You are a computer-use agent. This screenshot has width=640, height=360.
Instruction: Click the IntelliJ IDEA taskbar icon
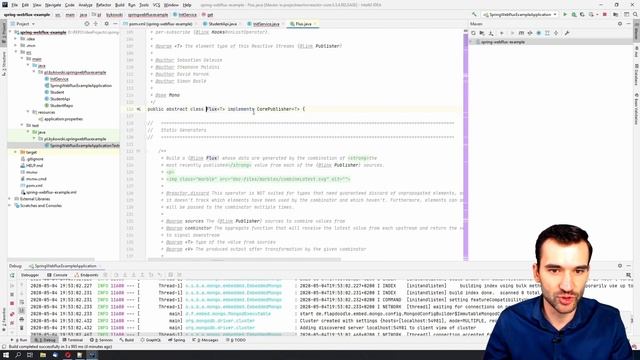(x=92, y=355)
